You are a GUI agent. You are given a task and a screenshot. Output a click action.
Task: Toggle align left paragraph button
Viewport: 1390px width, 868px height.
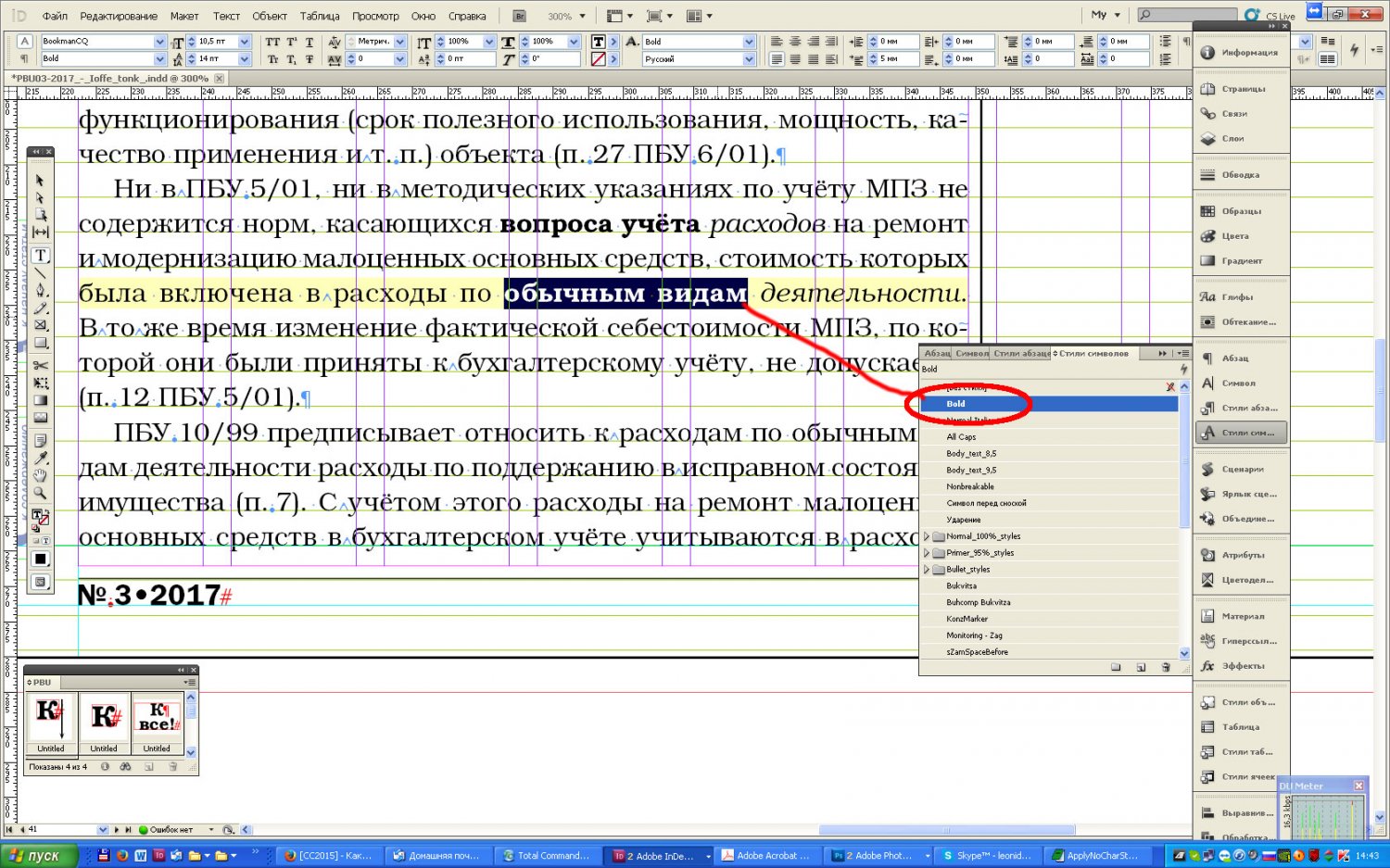(x=777, y=42)
